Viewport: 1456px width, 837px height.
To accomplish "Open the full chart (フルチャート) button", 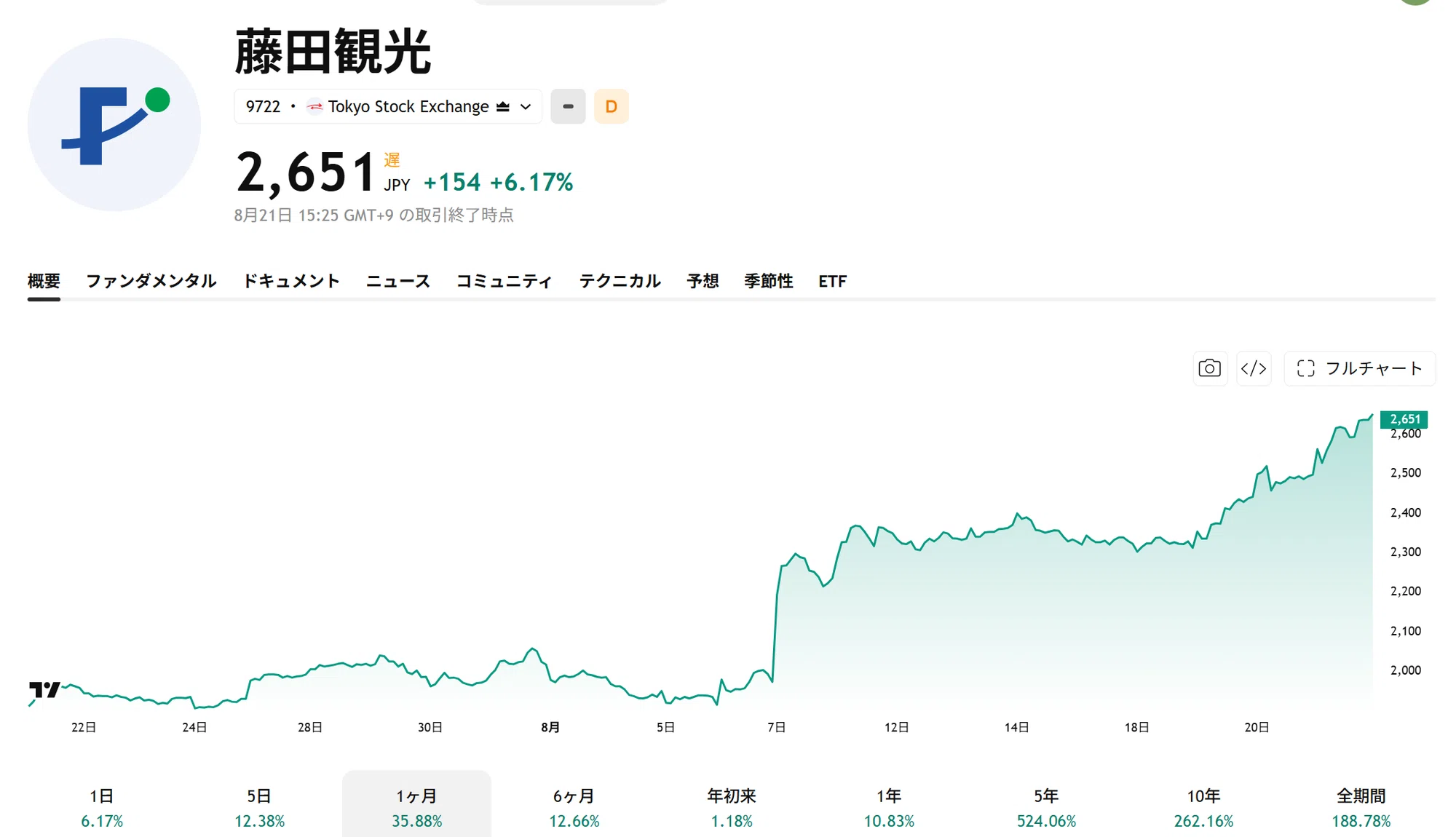I will [1359, 368].
